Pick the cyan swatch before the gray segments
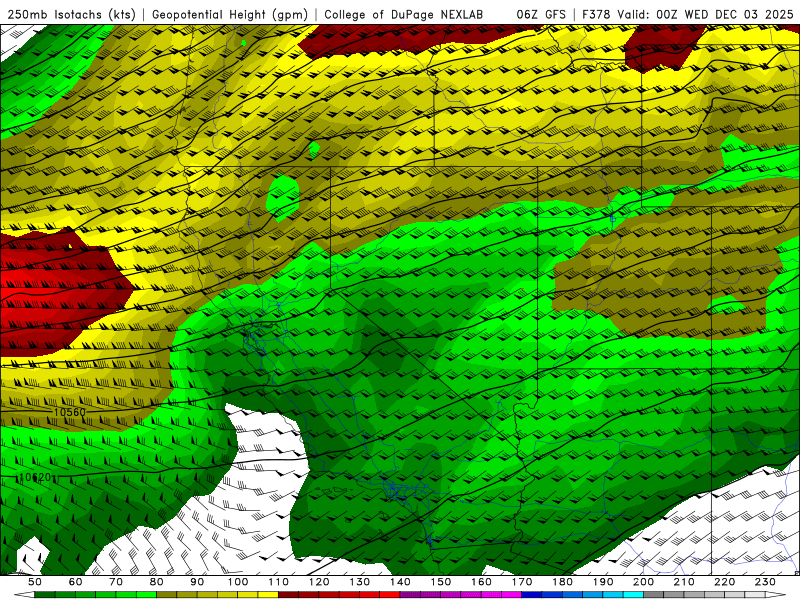The image size is (800, 600). [x=633, y=595]
